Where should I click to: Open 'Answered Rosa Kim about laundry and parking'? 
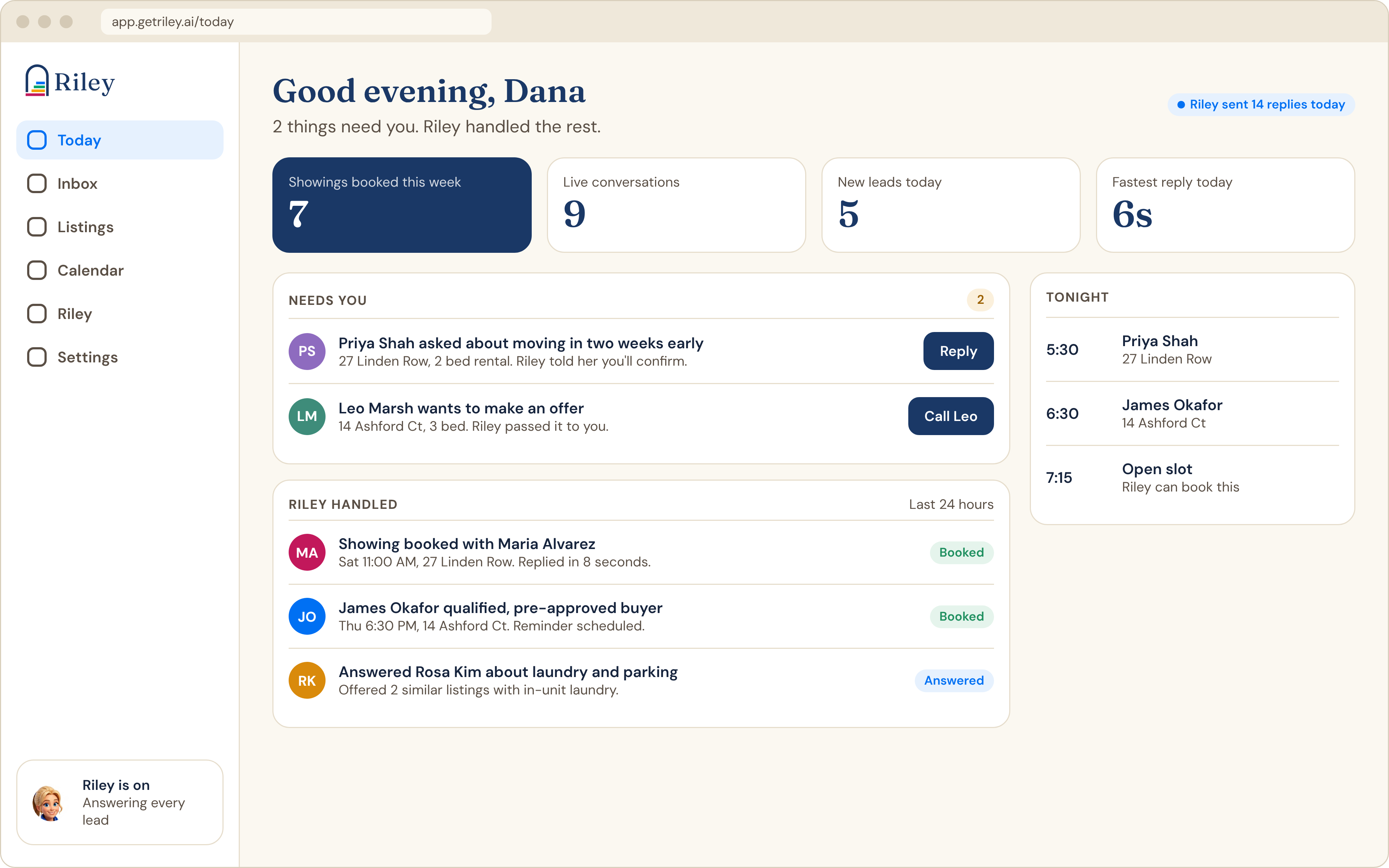[x=508, y=672]
